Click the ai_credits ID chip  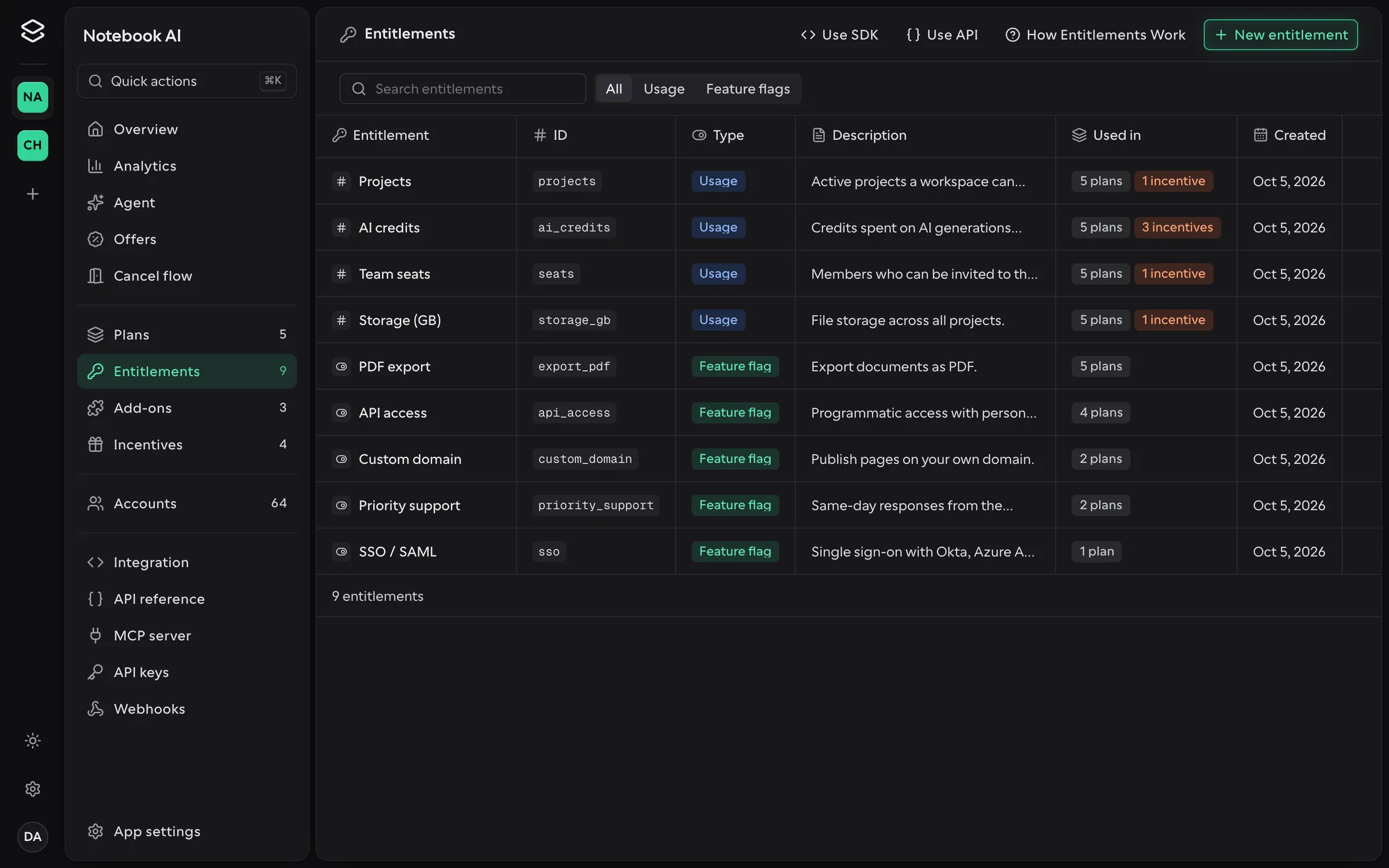point(574,227)
